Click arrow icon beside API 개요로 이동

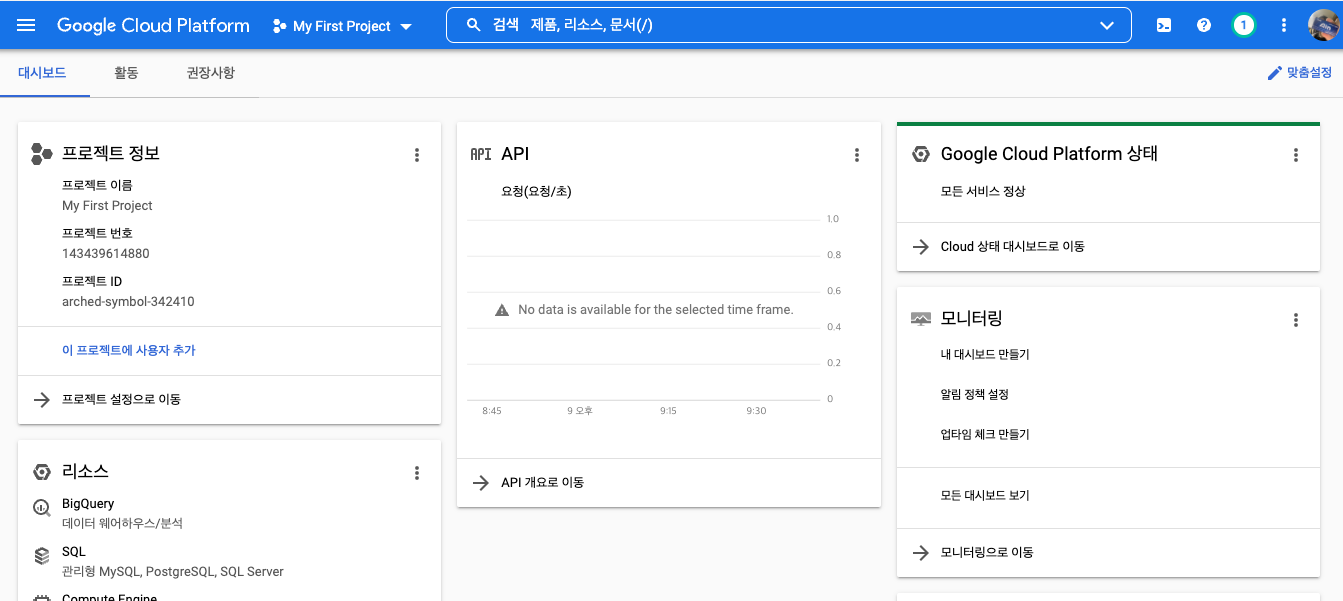click(x=480, y=483)
